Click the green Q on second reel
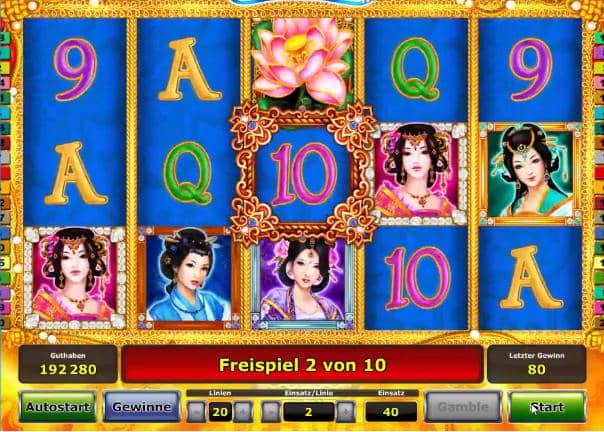The width and height of the screenshot is (604, 432). coord(188,172)
